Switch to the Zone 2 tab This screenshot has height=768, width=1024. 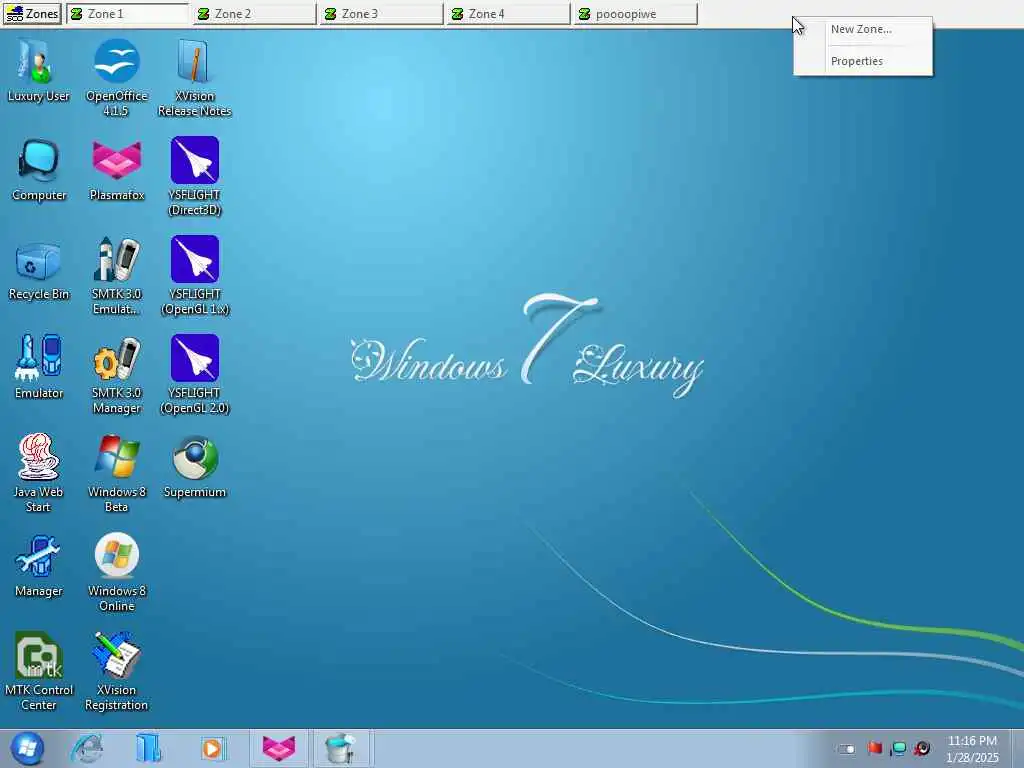coord(255,14)
